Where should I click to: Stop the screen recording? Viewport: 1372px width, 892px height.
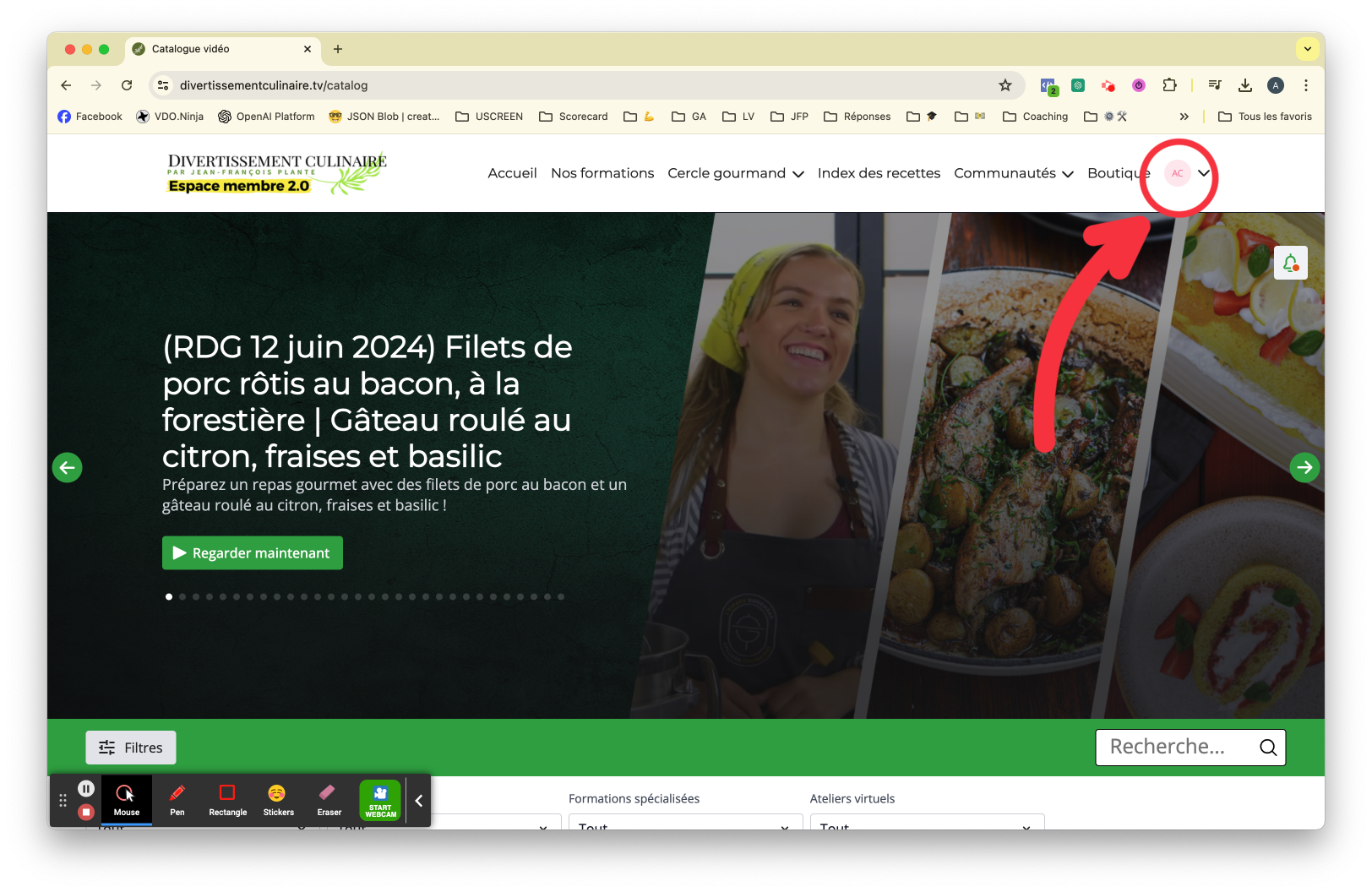click(x=86, y=812)
